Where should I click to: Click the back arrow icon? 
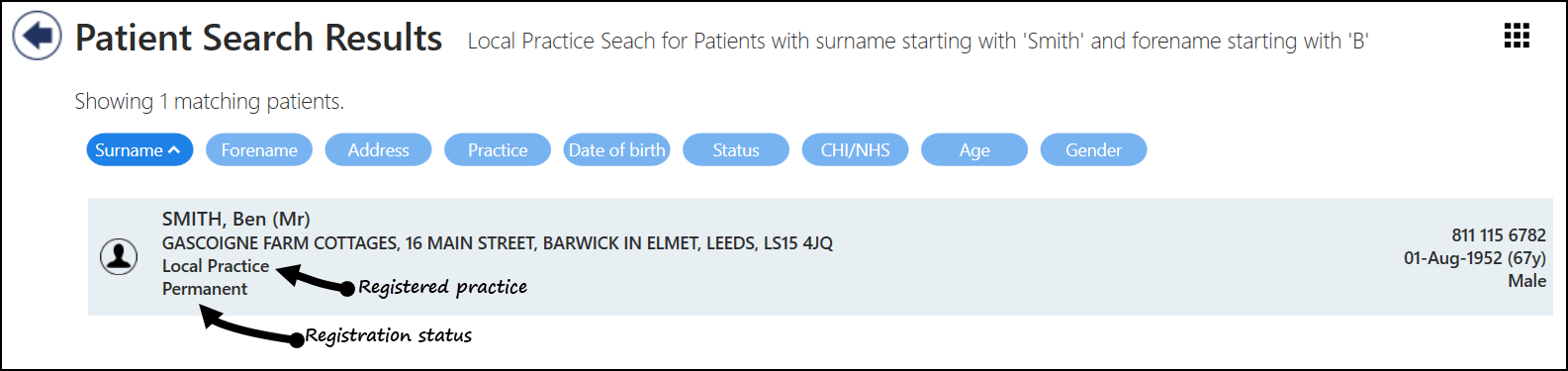point(37,37)
